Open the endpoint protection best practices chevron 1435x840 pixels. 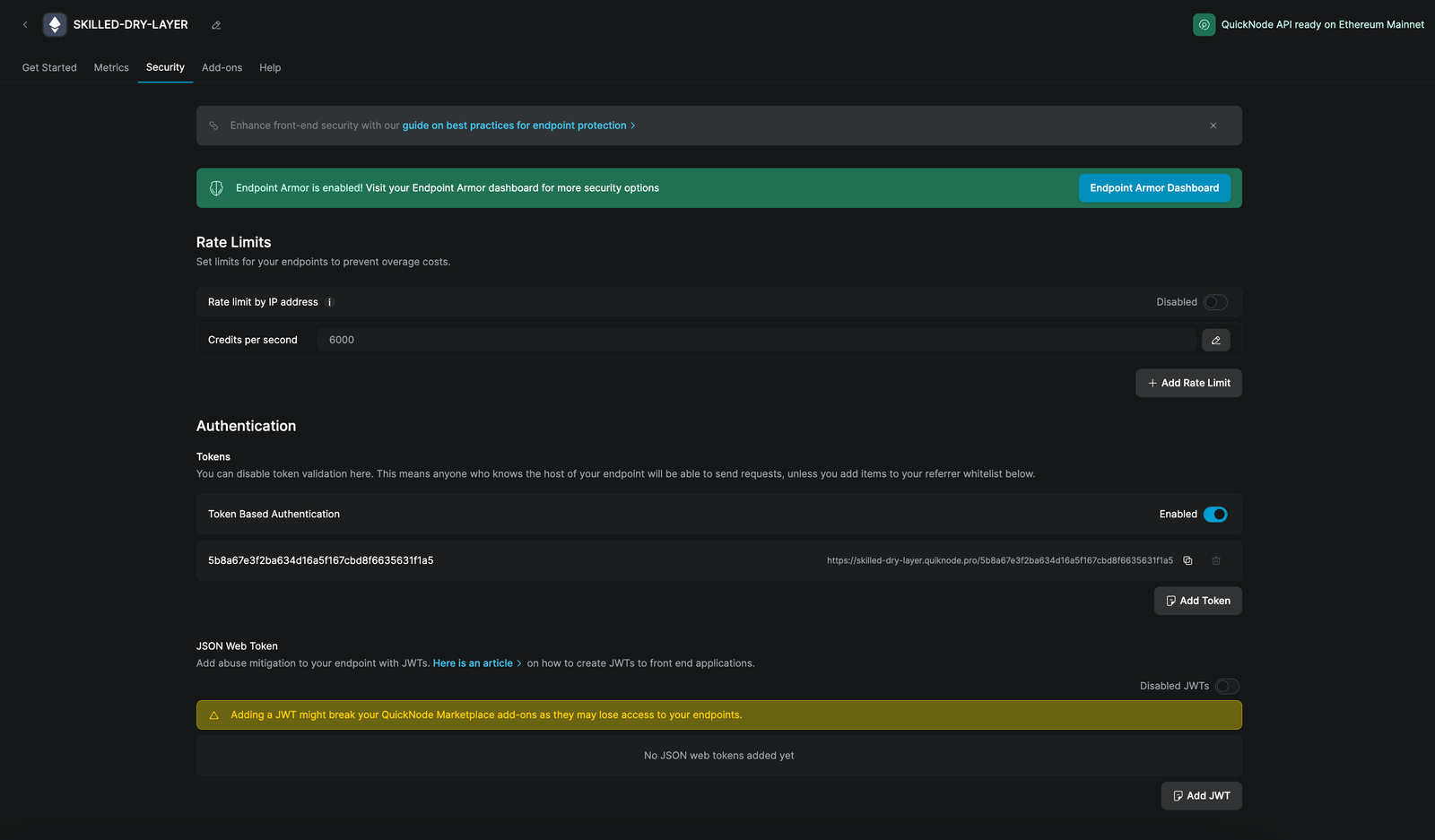tap(634, 126)
